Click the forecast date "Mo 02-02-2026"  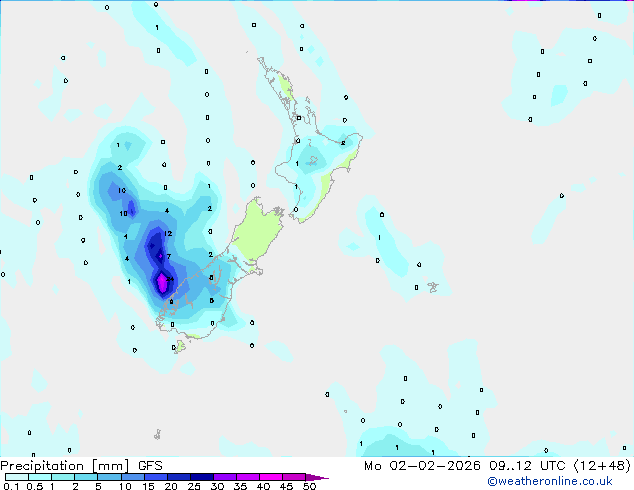pyautogui.click(x=422, y=466)
